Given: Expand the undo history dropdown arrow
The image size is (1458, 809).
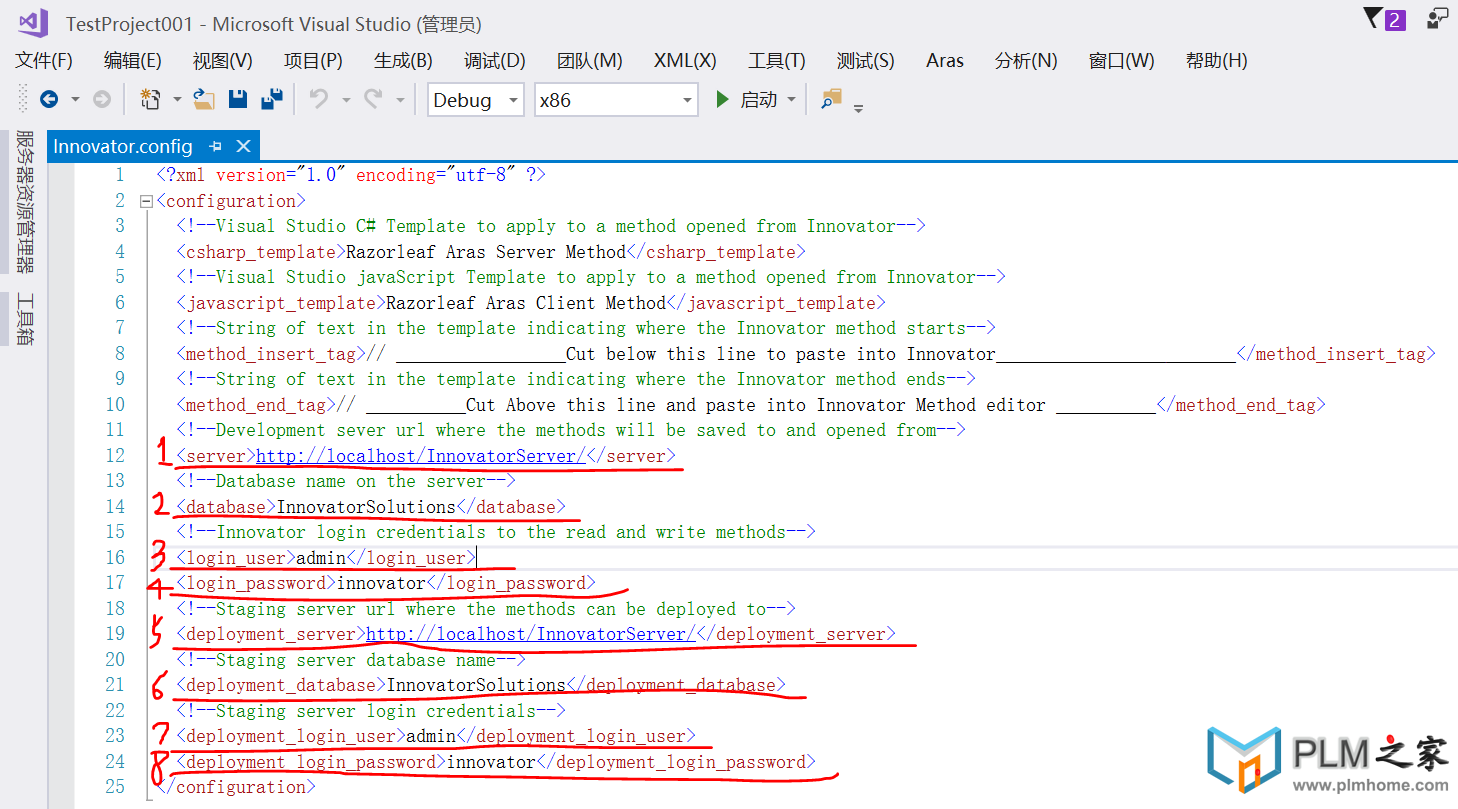Looking at the screenshot, I should coord(346,100).
